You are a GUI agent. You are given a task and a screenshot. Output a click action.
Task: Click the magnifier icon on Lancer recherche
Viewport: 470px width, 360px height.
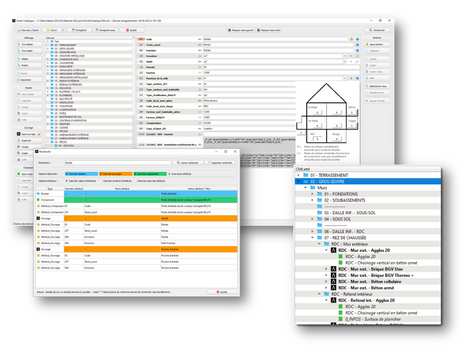178,163
